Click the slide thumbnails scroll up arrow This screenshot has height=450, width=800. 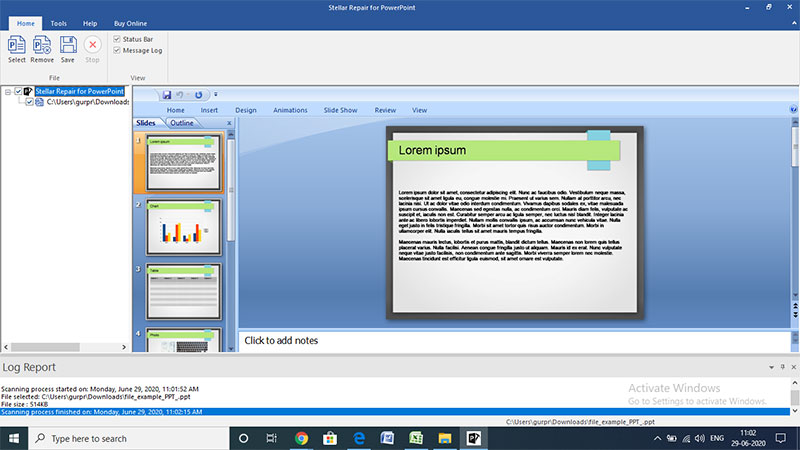pos(231,134)
